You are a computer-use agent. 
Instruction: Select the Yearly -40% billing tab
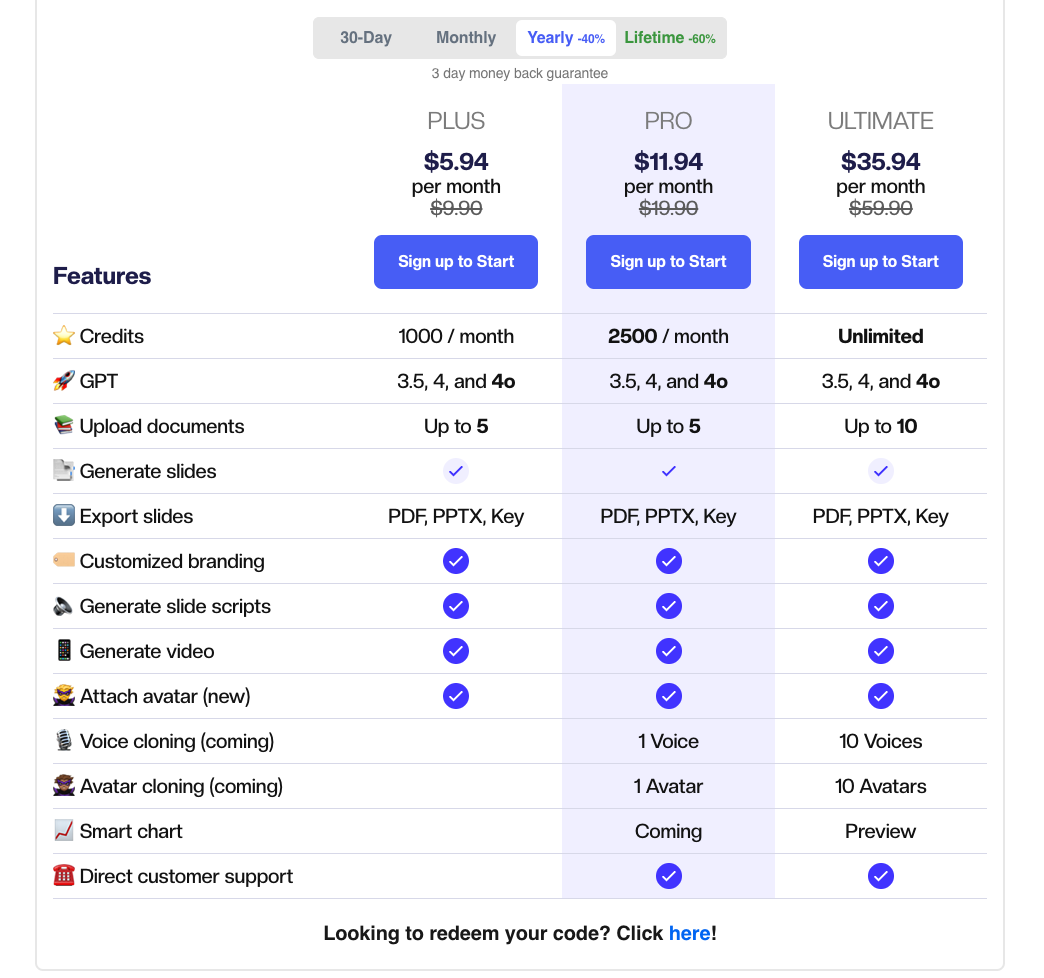pyautogui.click(x=565, y=38)
